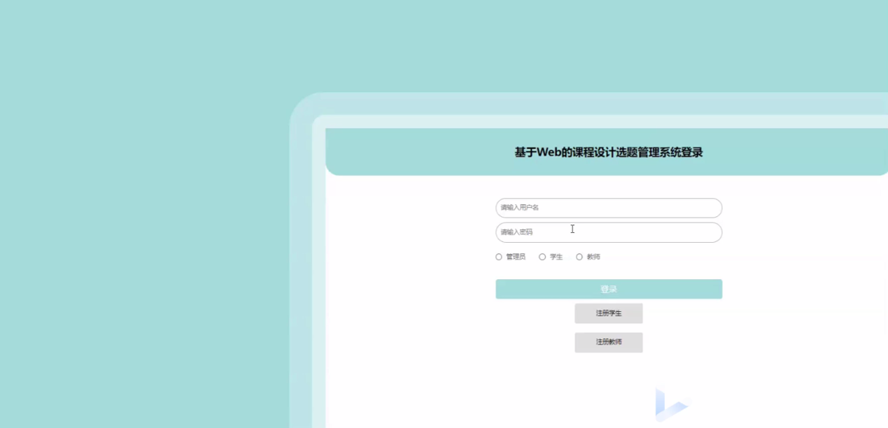888x428 pixels.
Task: Select the 管理员 radio button
Action: [x=499, y=257]
